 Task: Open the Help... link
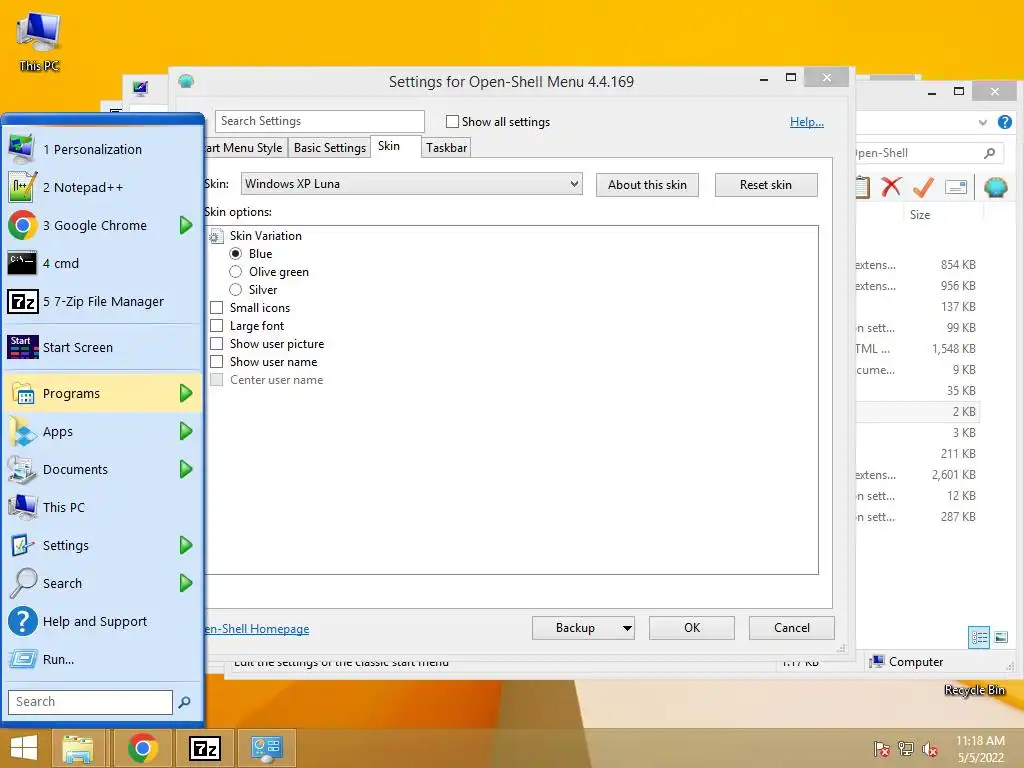tap(807, 122)
